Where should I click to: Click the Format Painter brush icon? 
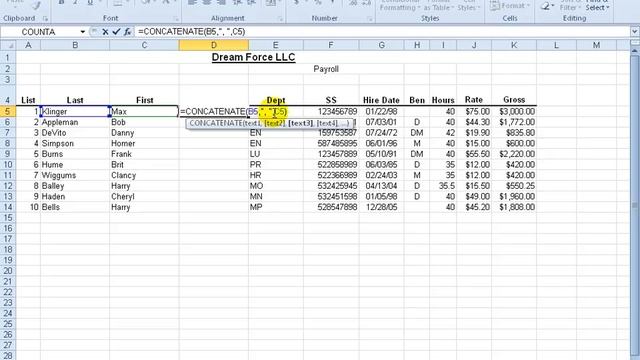(x=37, y=5)
